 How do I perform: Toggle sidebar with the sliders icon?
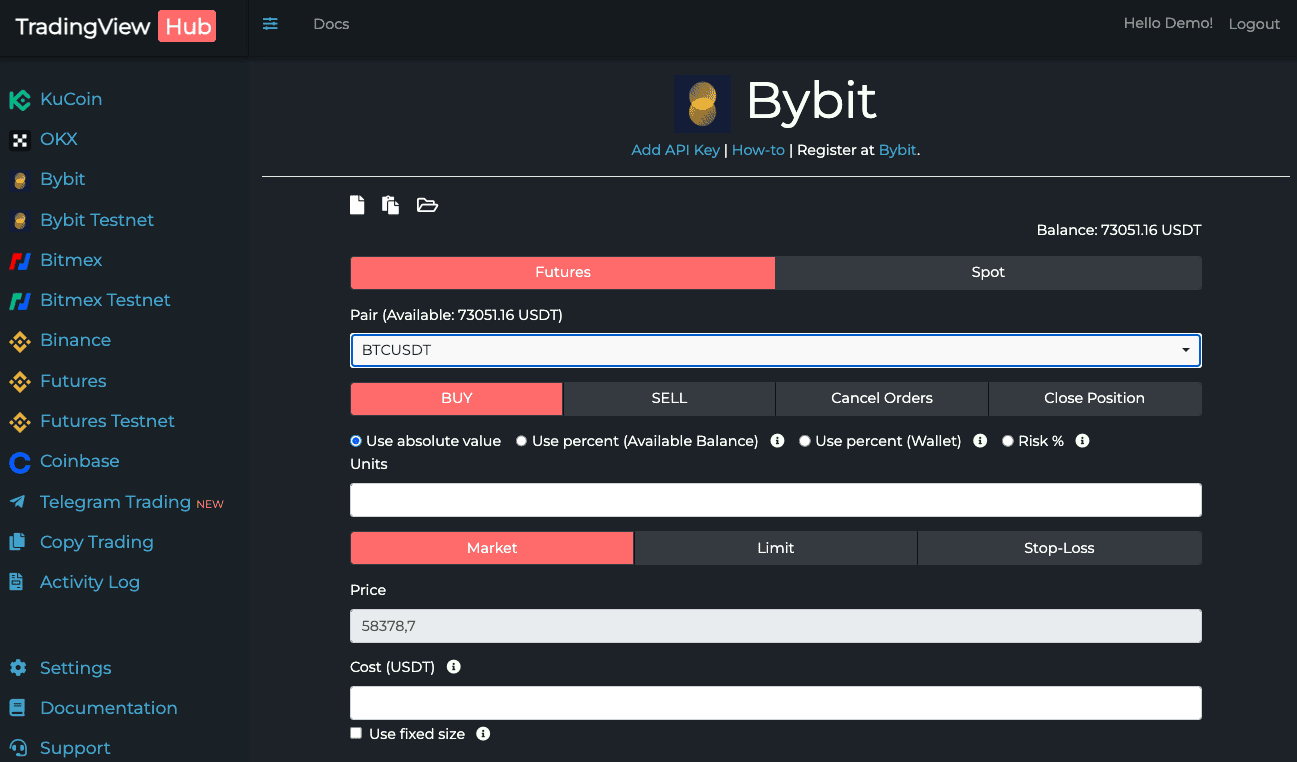point(270,24)
